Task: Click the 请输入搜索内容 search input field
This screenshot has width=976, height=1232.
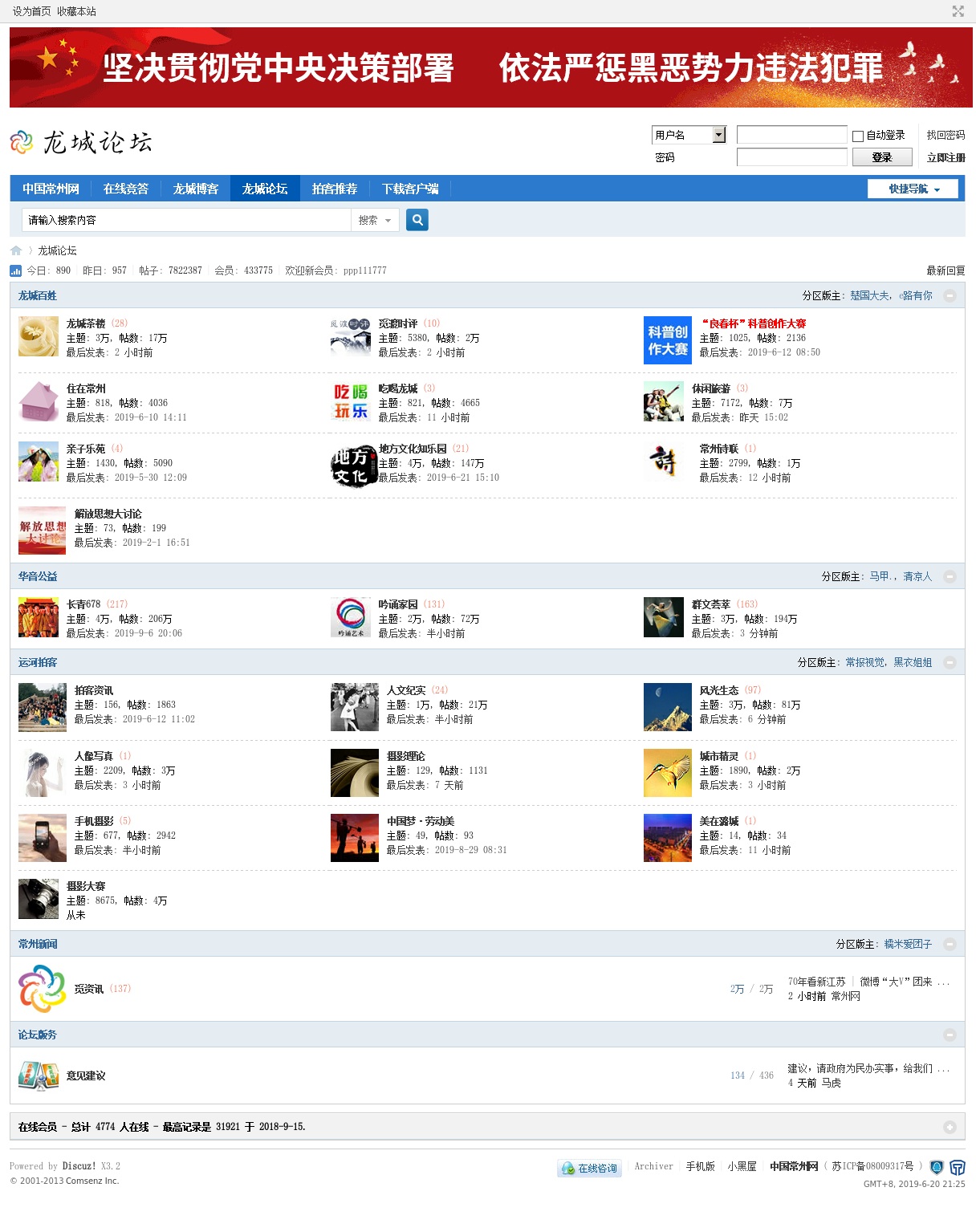Action: [186, 220]
